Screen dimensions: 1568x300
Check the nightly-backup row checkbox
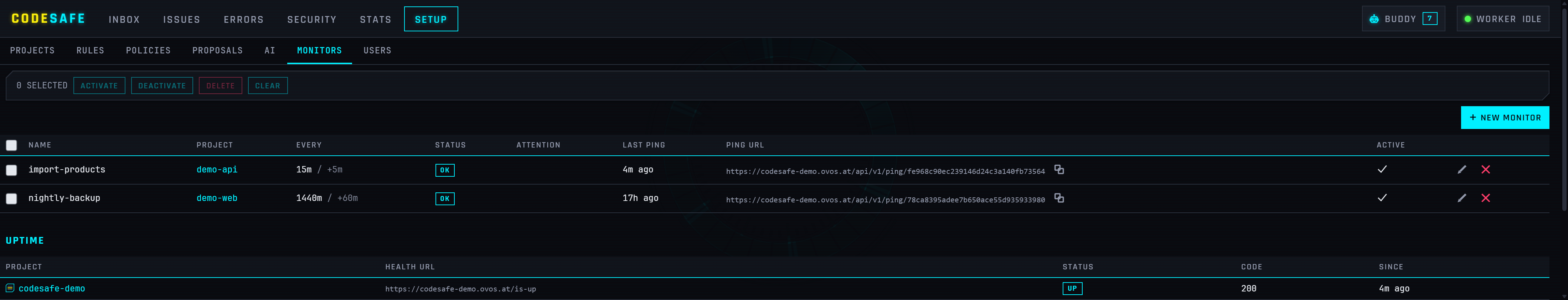point(11,199)
